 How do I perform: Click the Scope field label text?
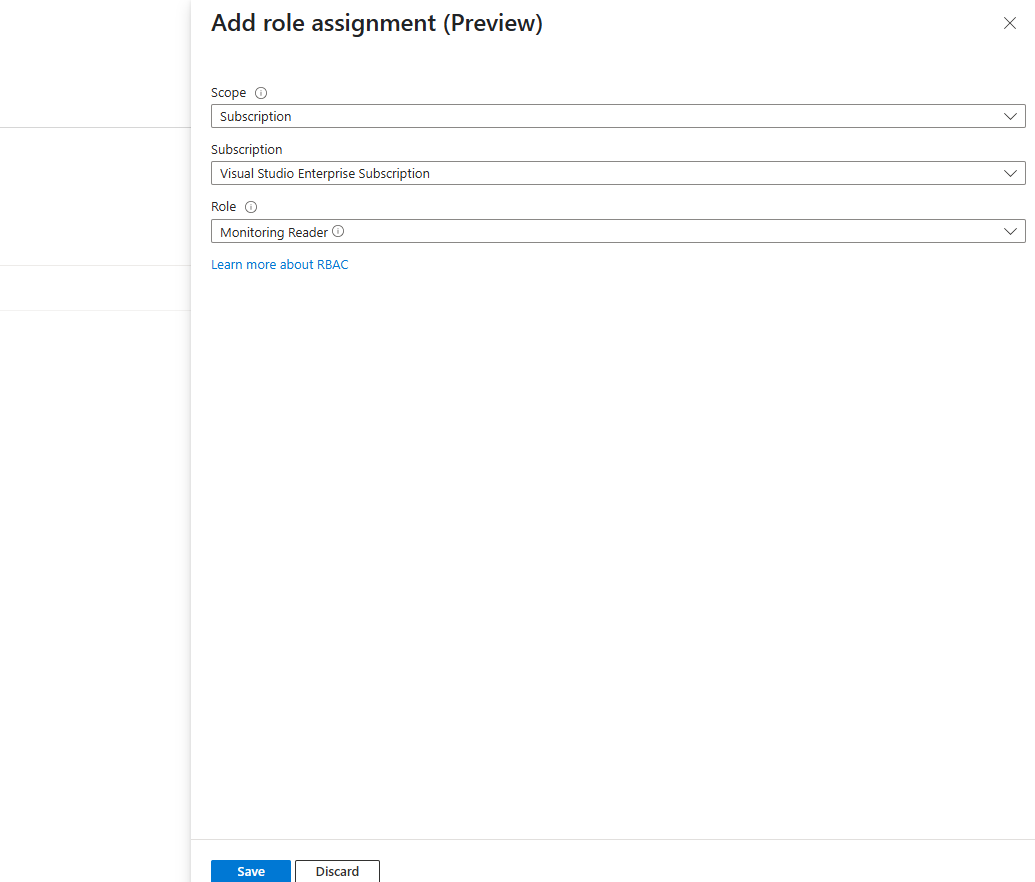[228, 93]
